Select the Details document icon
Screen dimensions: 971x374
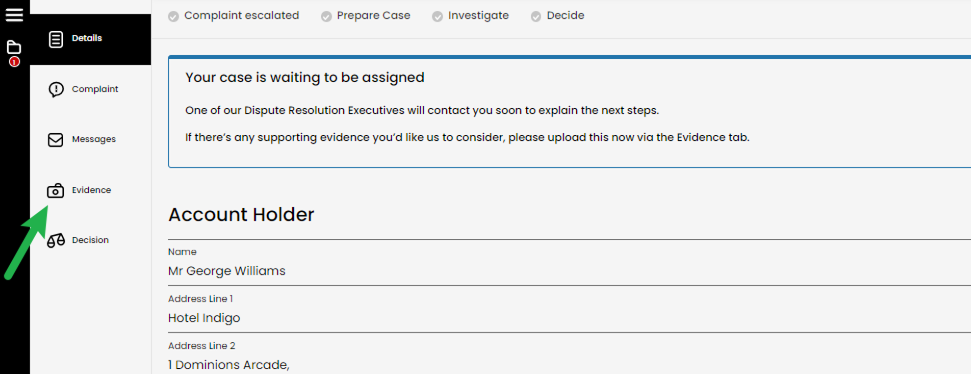click(56, 39)
